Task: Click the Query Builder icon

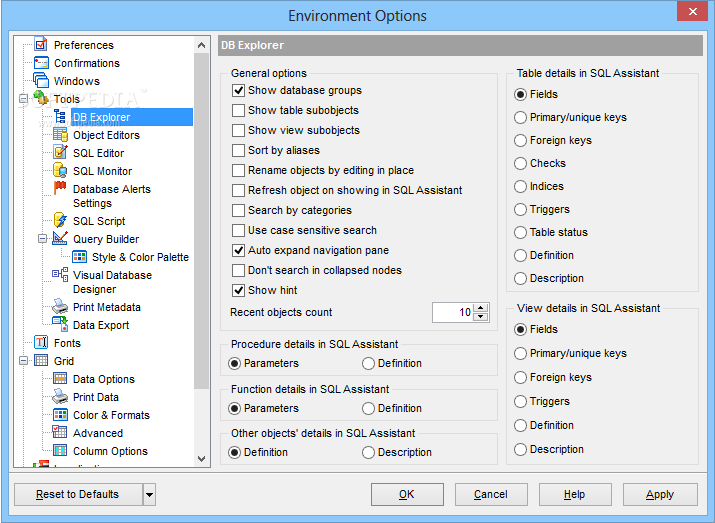Action: [60, 239]
